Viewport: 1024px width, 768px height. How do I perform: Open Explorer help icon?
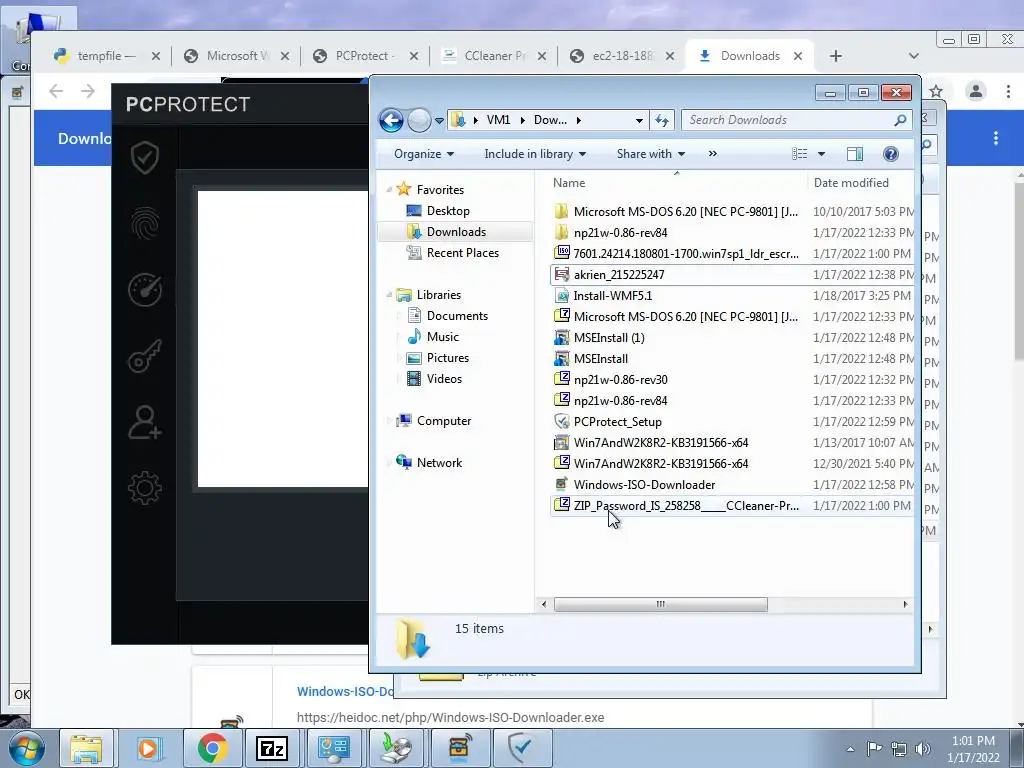(x=890, y=154)
